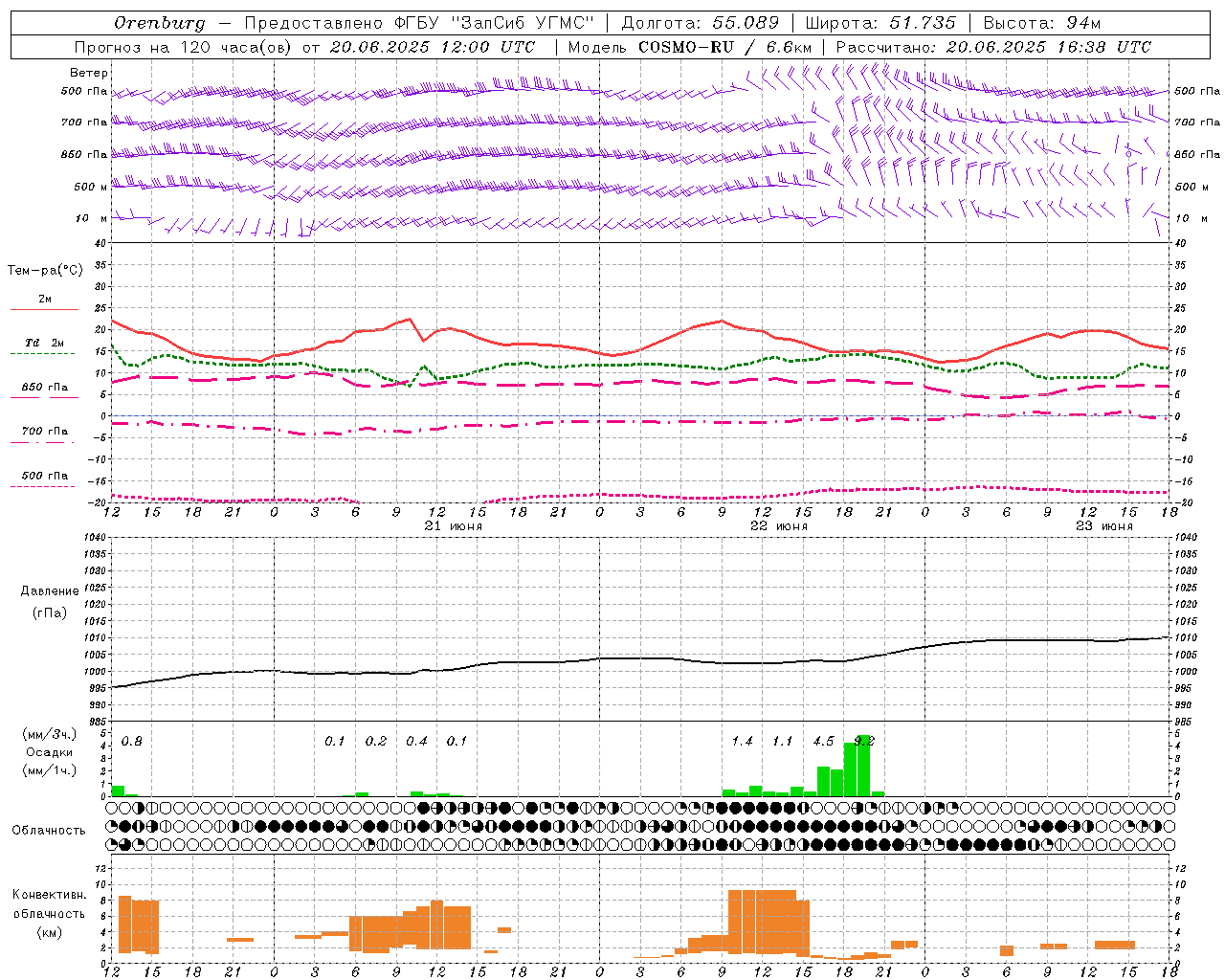Click the "Тем-ра(°C)" temperature label

point(45,271)
